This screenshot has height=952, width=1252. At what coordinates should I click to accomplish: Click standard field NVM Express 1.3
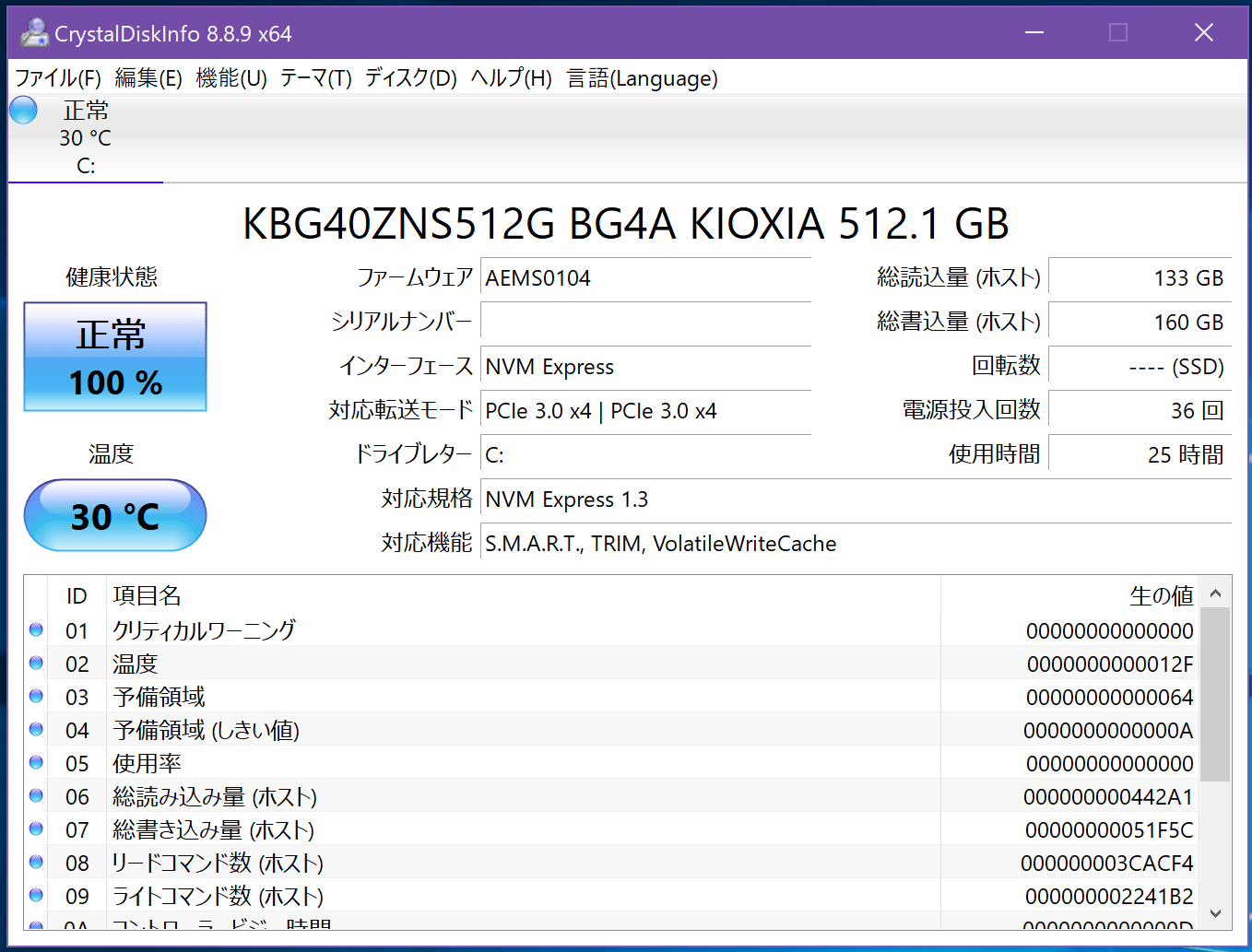(x=856, y=500)
